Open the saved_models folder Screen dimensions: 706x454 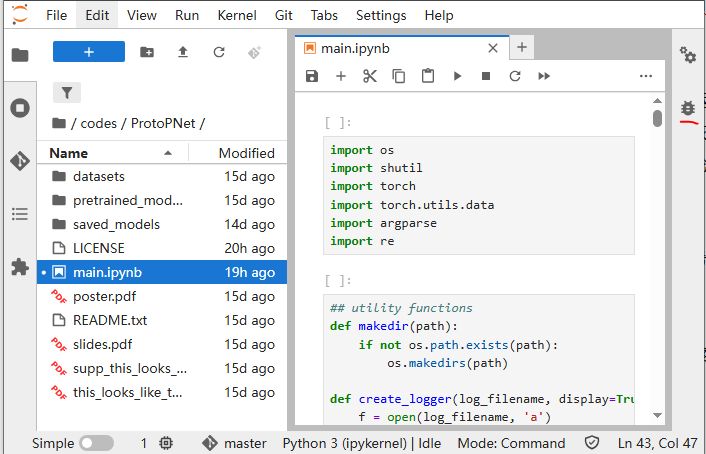coord(116,224)
